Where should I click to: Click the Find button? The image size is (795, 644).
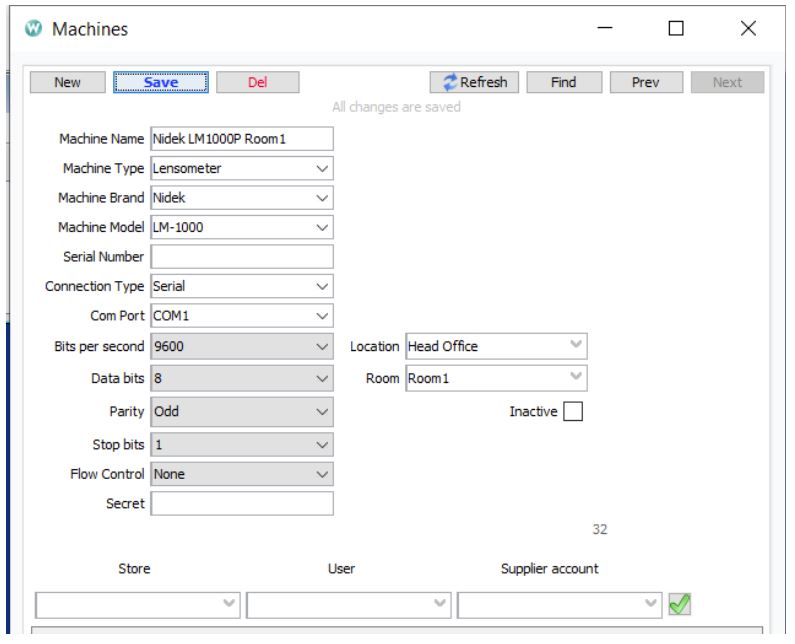pyautogui.click(x=564, y=83)
